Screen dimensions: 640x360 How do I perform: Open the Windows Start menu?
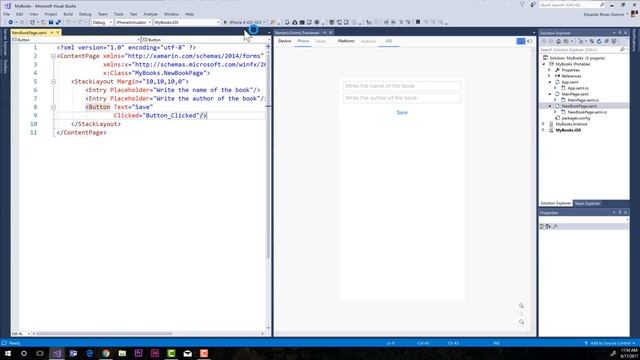tap(8, 353)
